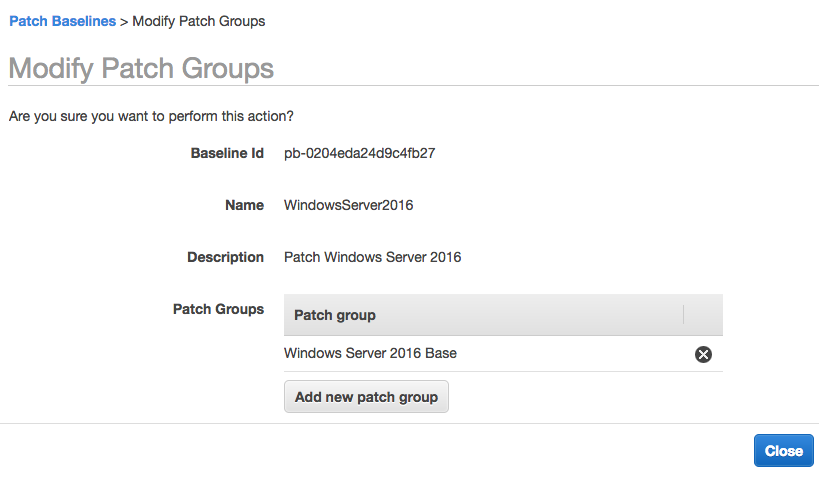The width and height of the screenshot is (826, 479).
Task: Click the column divider in the table header
Action: click(x=684, y=315)
